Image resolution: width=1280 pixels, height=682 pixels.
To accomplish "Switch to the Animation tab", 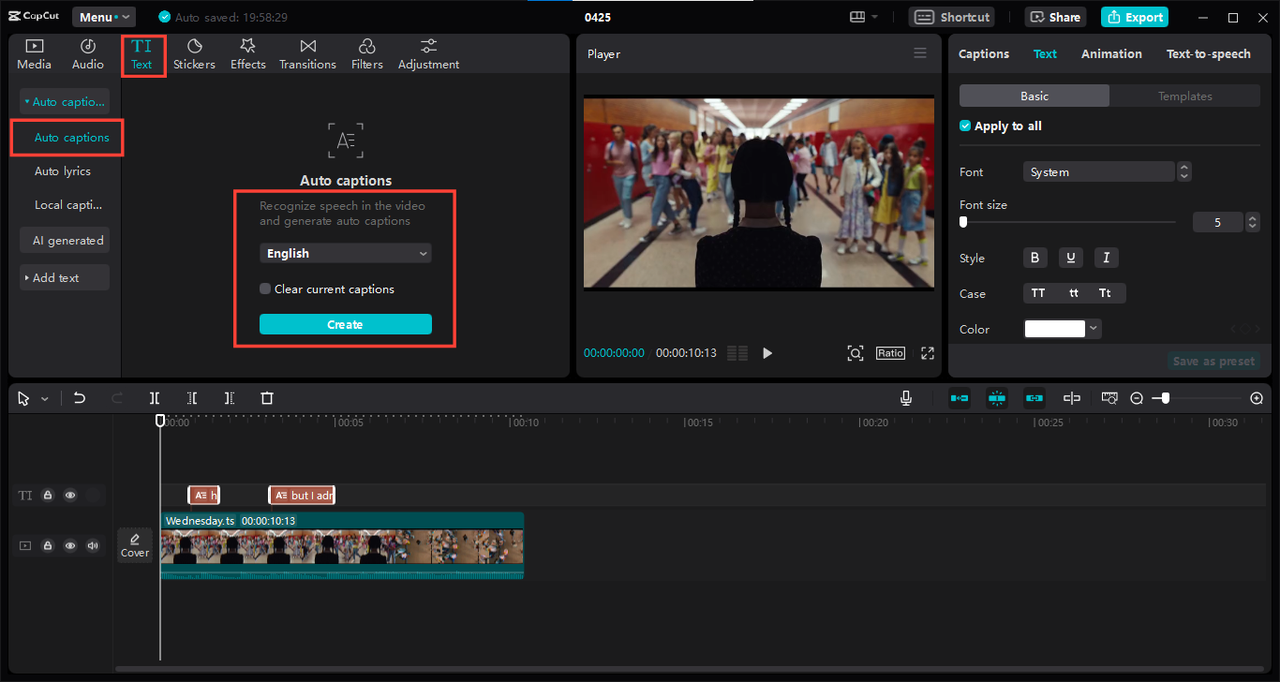I will pos(1111,54).
